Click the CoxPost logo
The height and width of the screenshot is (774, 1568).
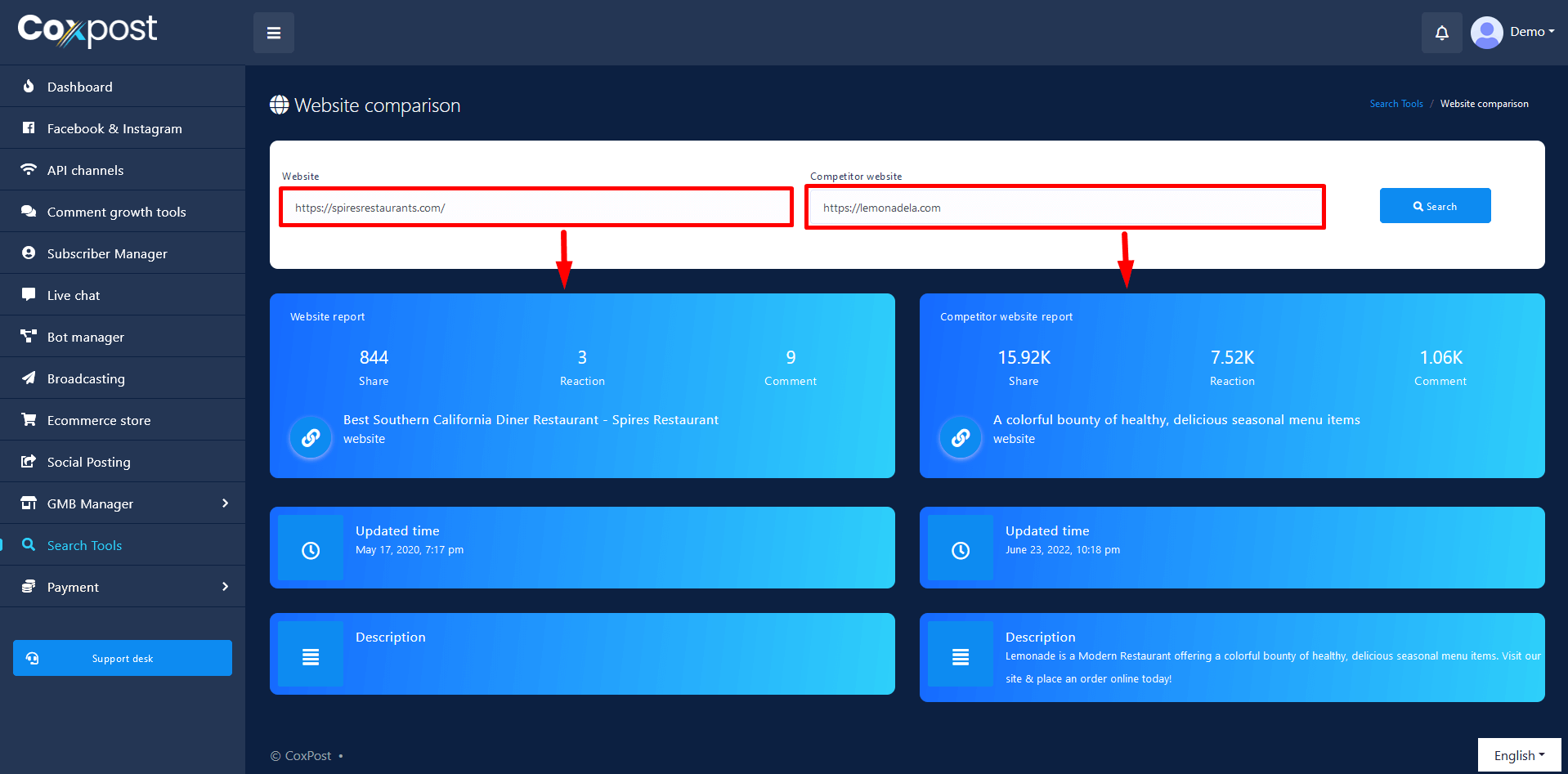click(x=87, y=30)
